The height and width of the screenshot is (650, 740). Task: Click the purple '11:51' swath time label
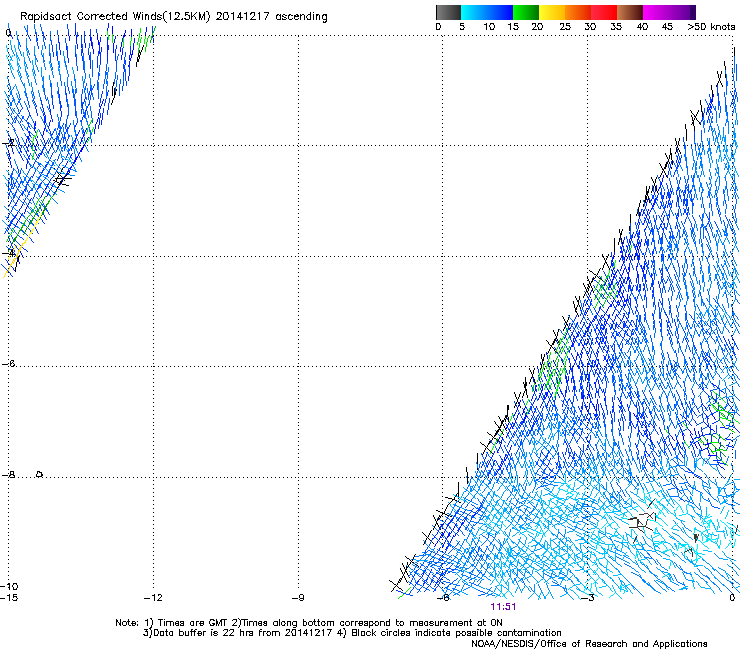[503, 607]
